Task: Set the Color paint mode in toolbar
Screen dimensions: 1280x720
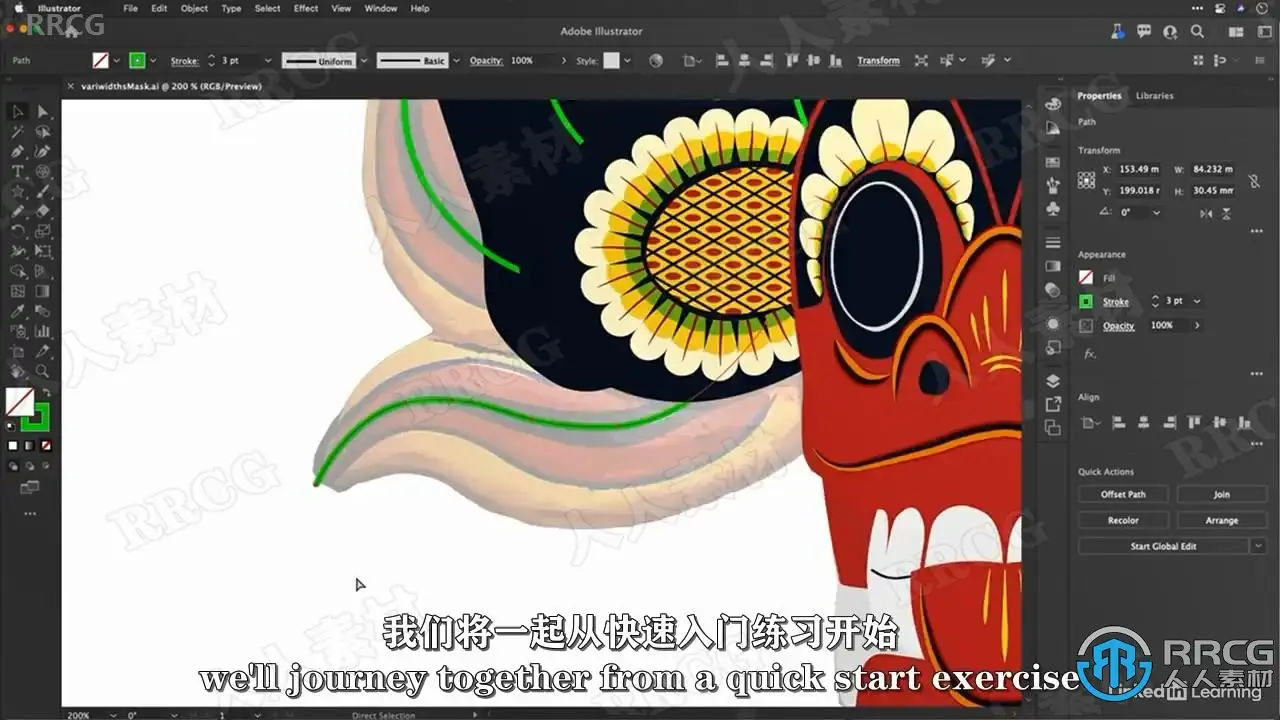Action: [13, 445]
